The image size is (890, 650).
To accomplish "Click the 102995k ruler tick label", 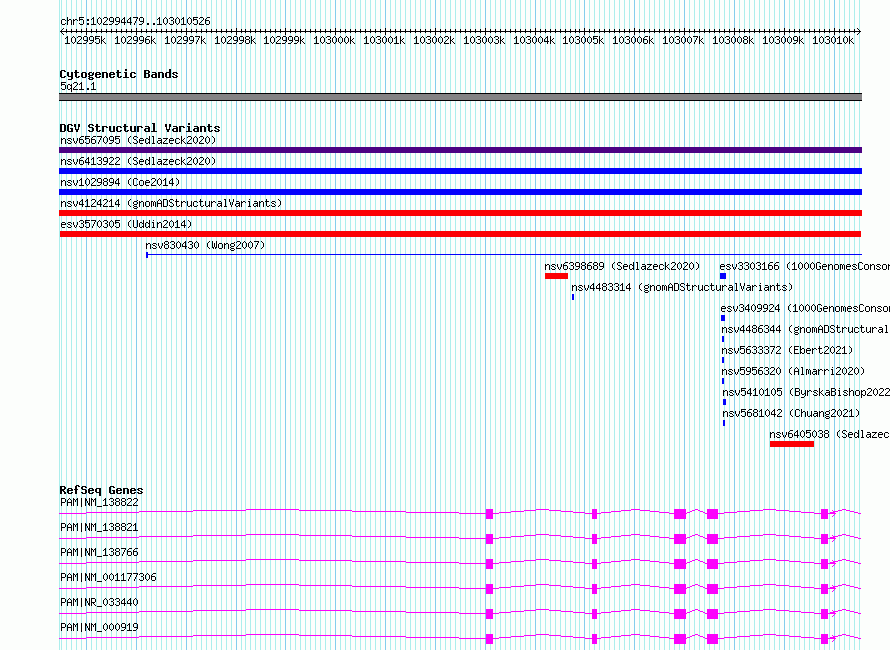I will (x=85, y=40).
